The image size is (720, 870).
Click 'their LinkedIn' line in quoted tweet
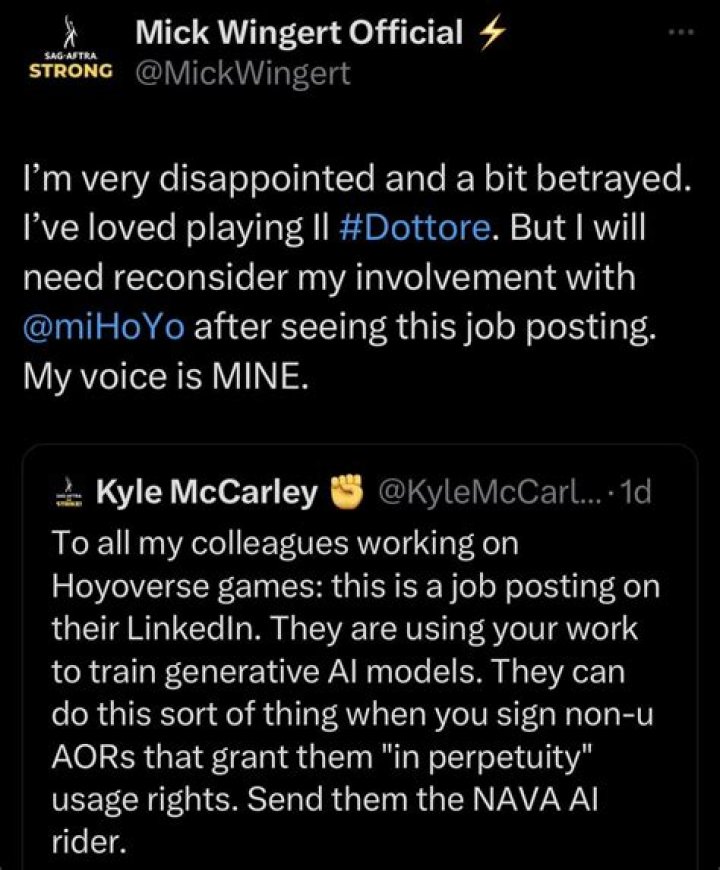click(x=156, y=630)
